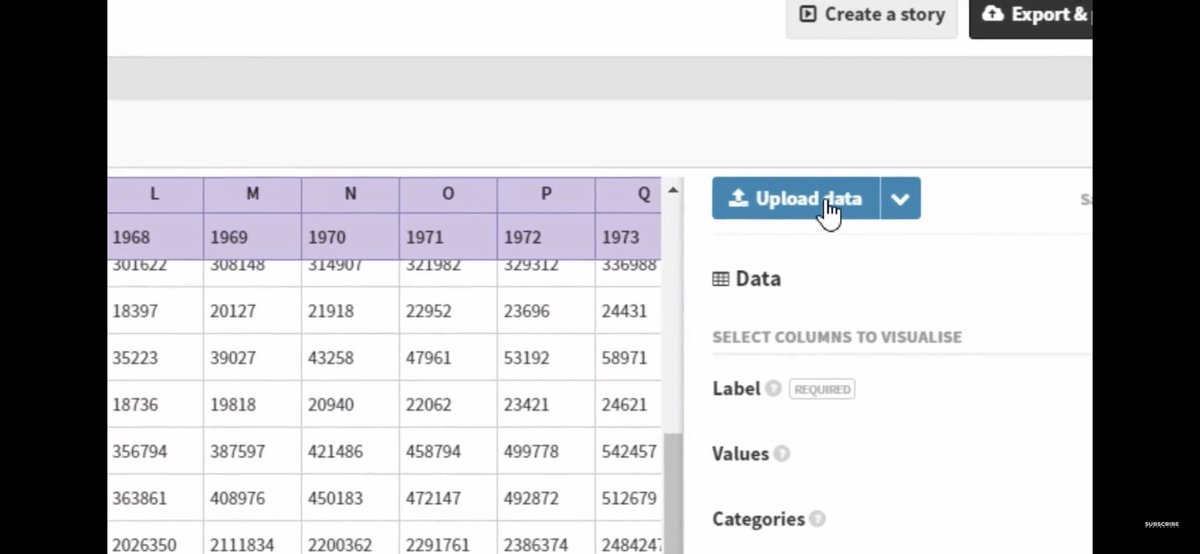The width and height of the screenshot is (1200, 554).
Task: Click the cell containing 408976
Action: [253, 498]
